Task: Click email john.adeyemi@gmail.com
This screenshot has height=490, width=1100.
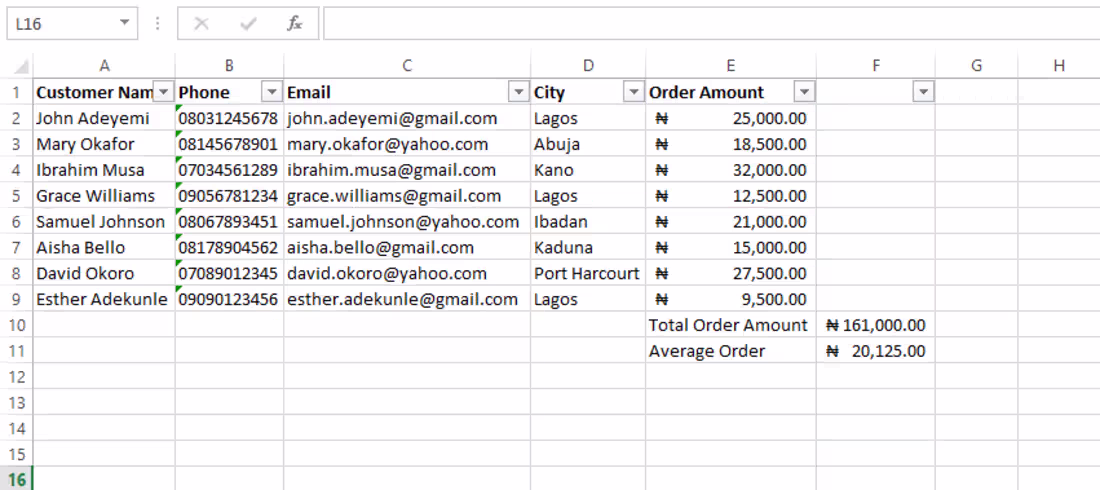Action: (407, 118)
